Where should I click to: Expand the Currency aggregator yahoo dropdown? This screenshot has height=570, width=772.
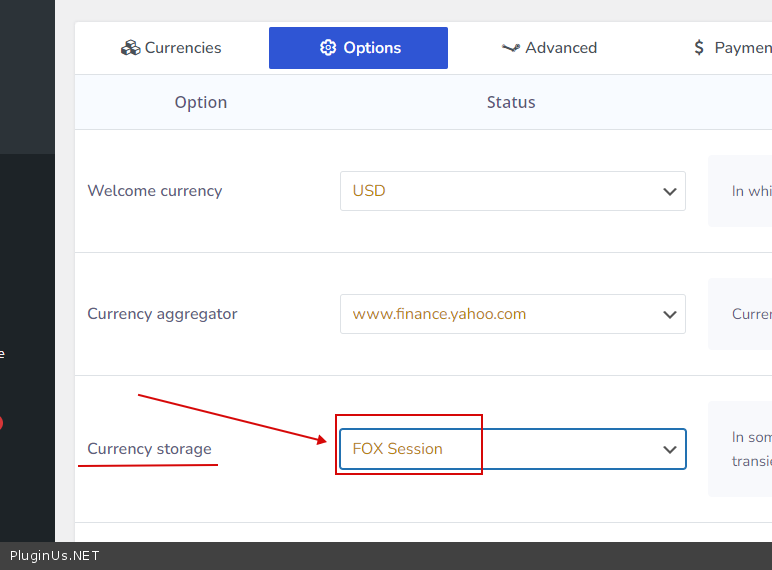click(512, 314)
